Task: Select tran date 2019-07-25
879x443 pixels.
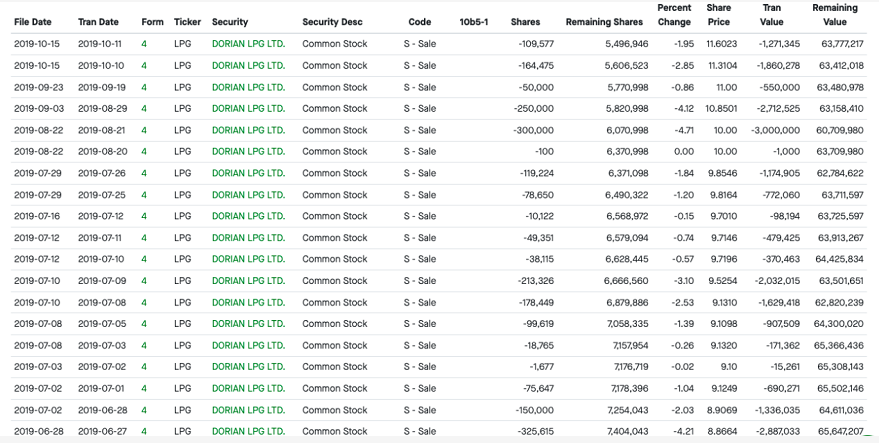Action: point(101,195)
